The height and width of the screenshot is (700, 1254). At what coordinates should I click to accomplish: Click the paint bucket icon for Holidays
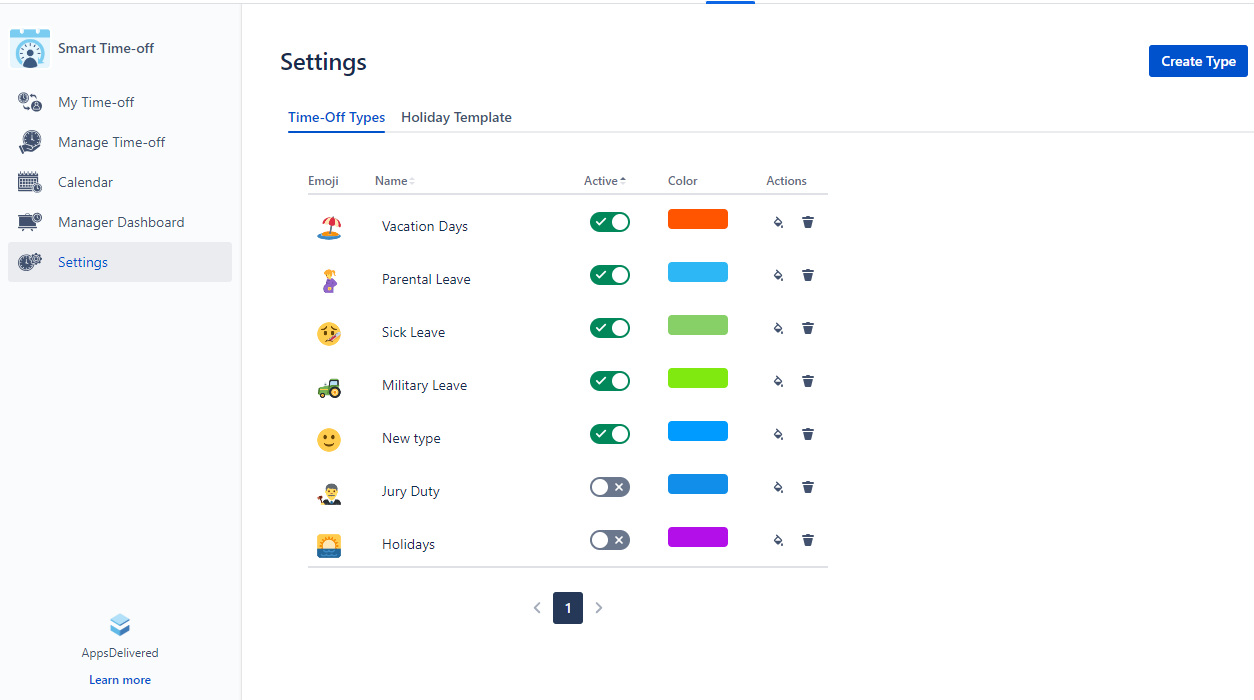pyautogui.click(x=778, y=540)
